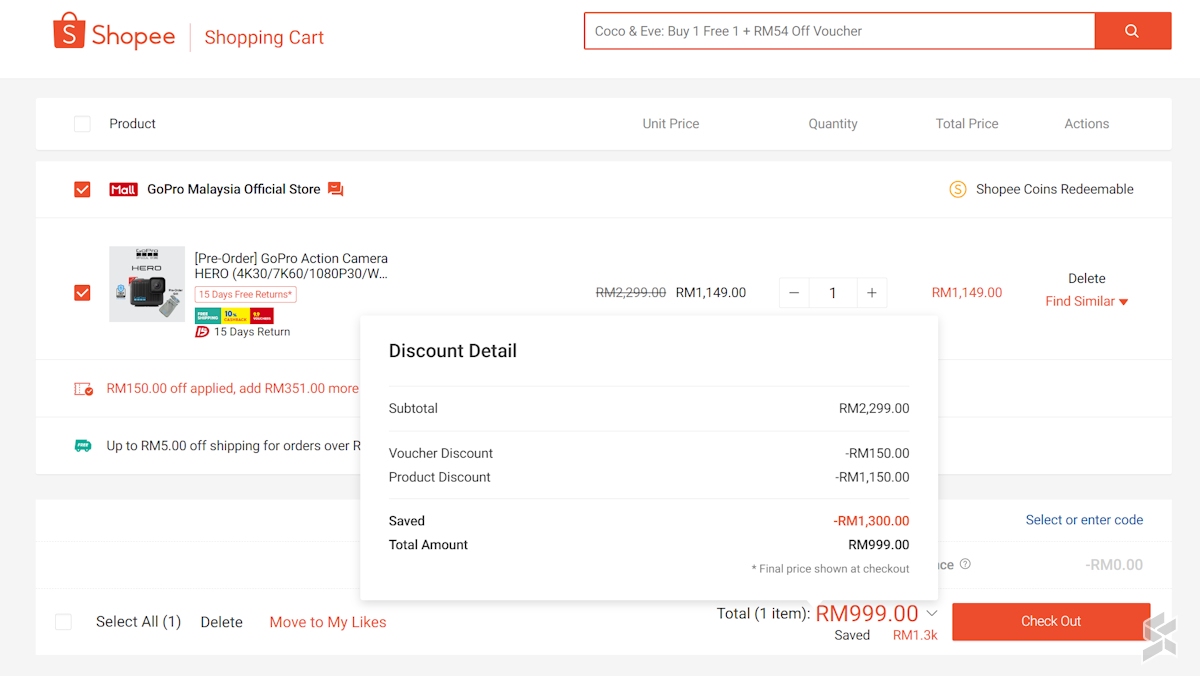Uncheck the GoPro Action Camera item checkbox
This screenshot has height=676, width=1200.
[x=82, y=293]
